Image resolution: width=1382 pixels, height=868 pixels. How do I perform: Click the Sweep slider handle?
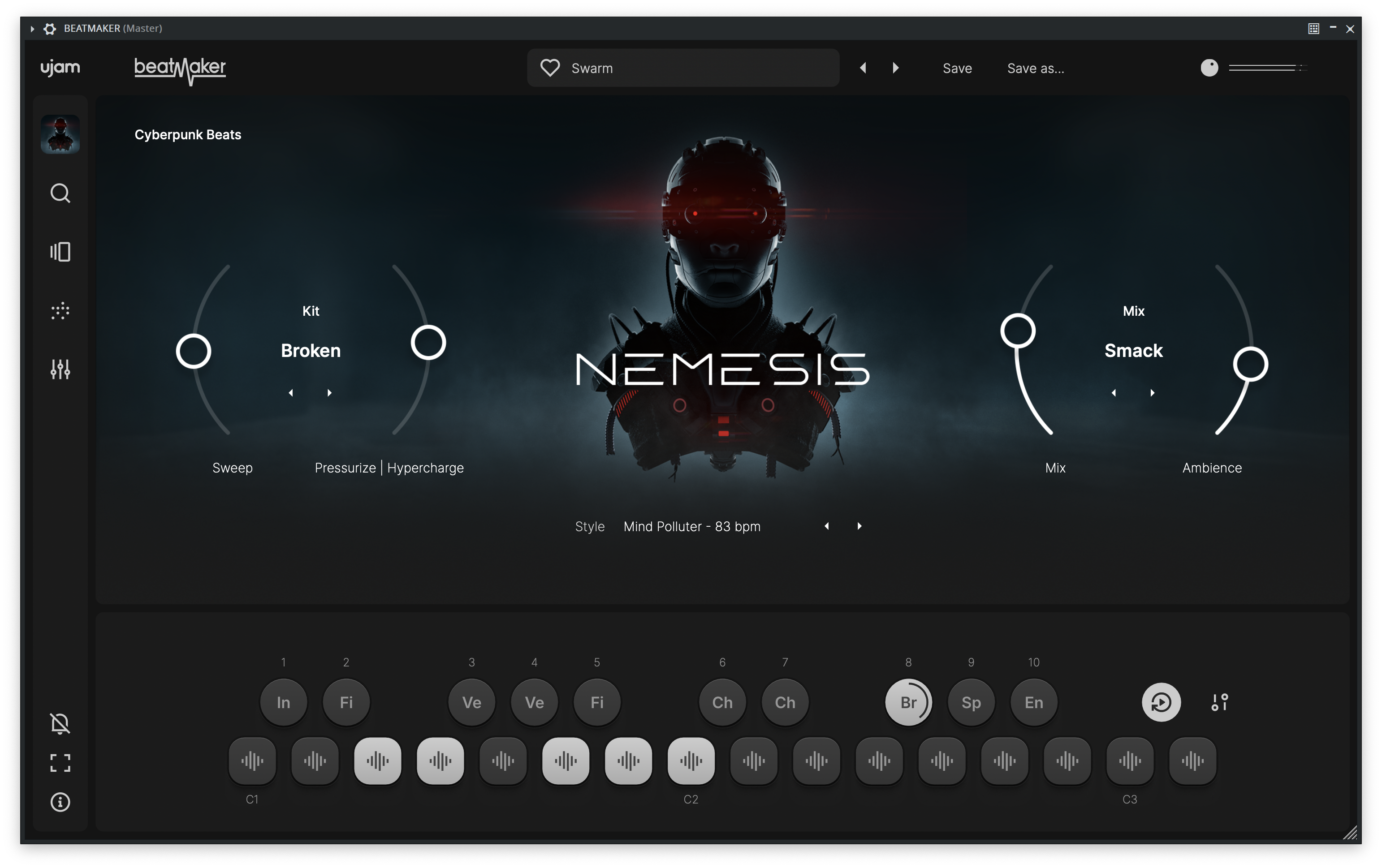pos(194,352)
